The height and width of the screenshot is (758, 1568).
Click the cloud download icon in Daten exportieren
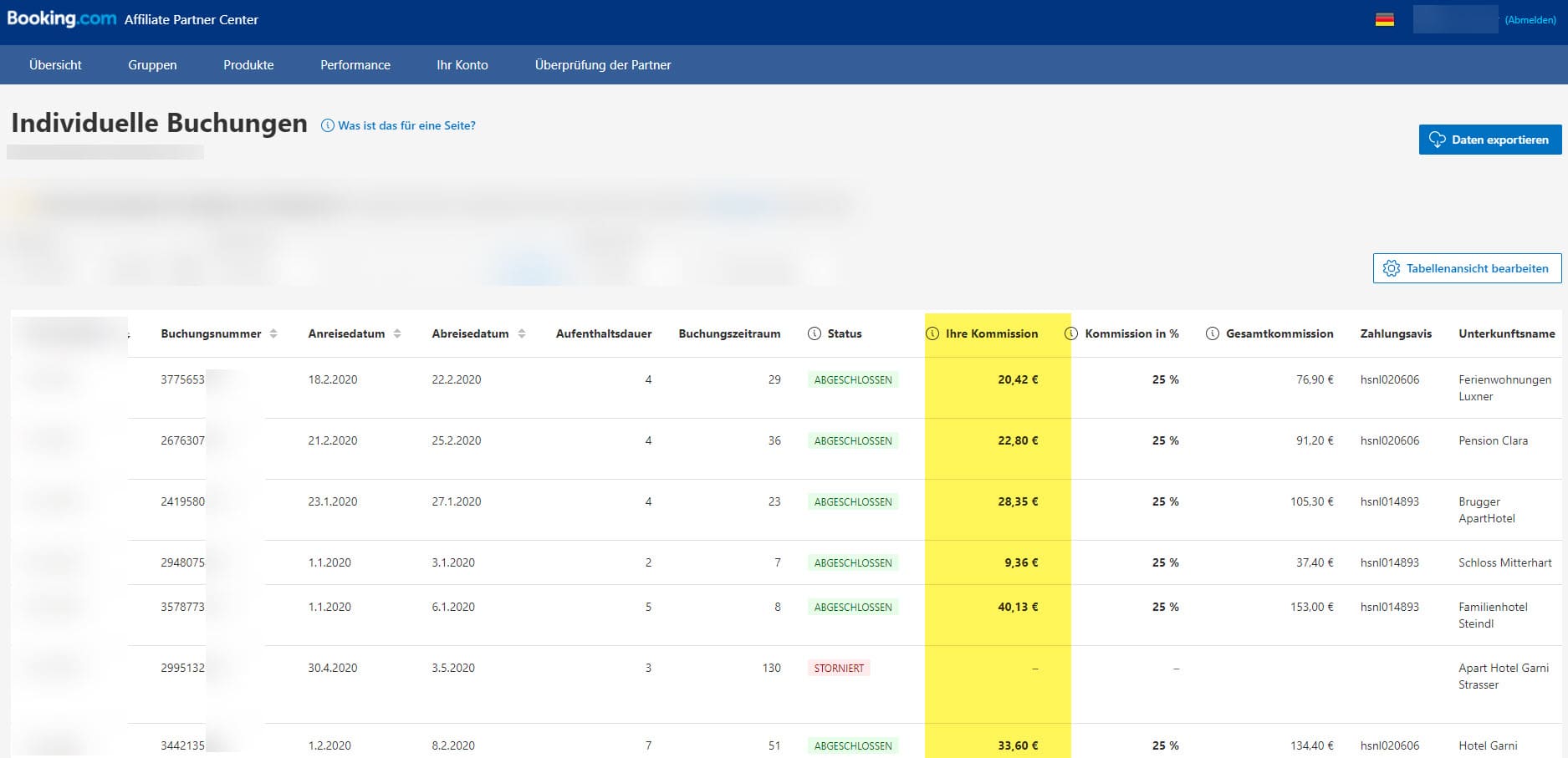point(1437,140)
